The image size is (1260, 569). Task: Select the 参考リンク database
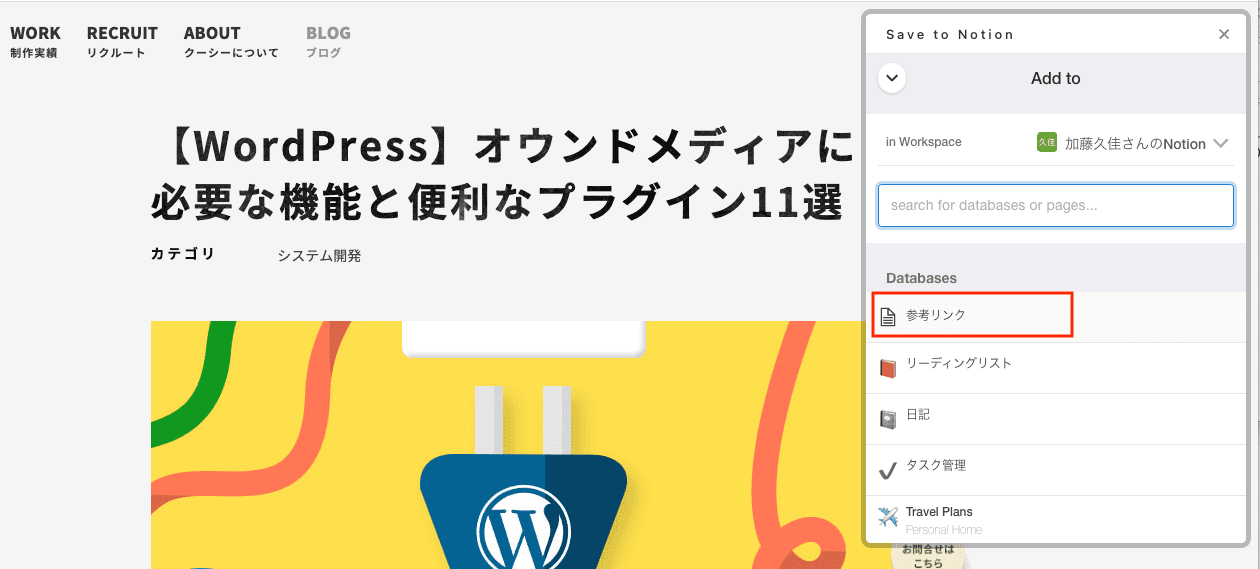point(1056,316)
